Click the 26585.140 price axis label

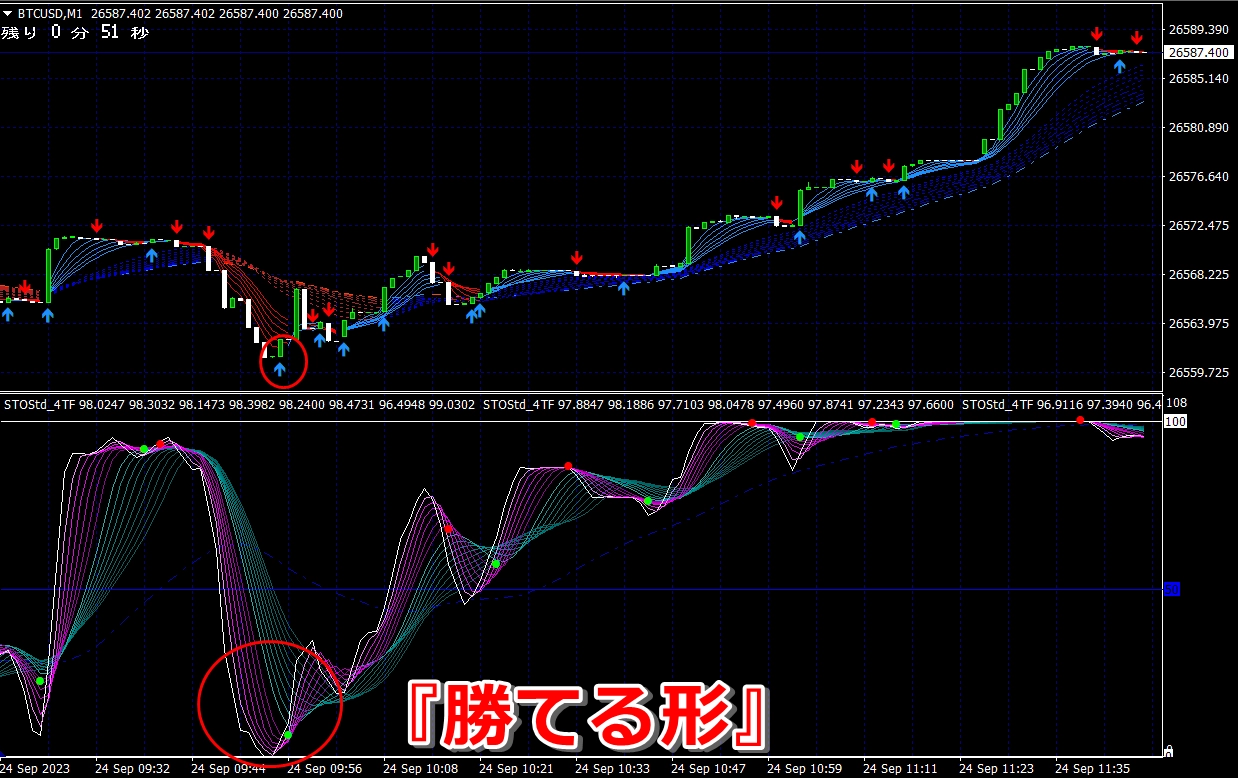click(x=1198, y=78)
